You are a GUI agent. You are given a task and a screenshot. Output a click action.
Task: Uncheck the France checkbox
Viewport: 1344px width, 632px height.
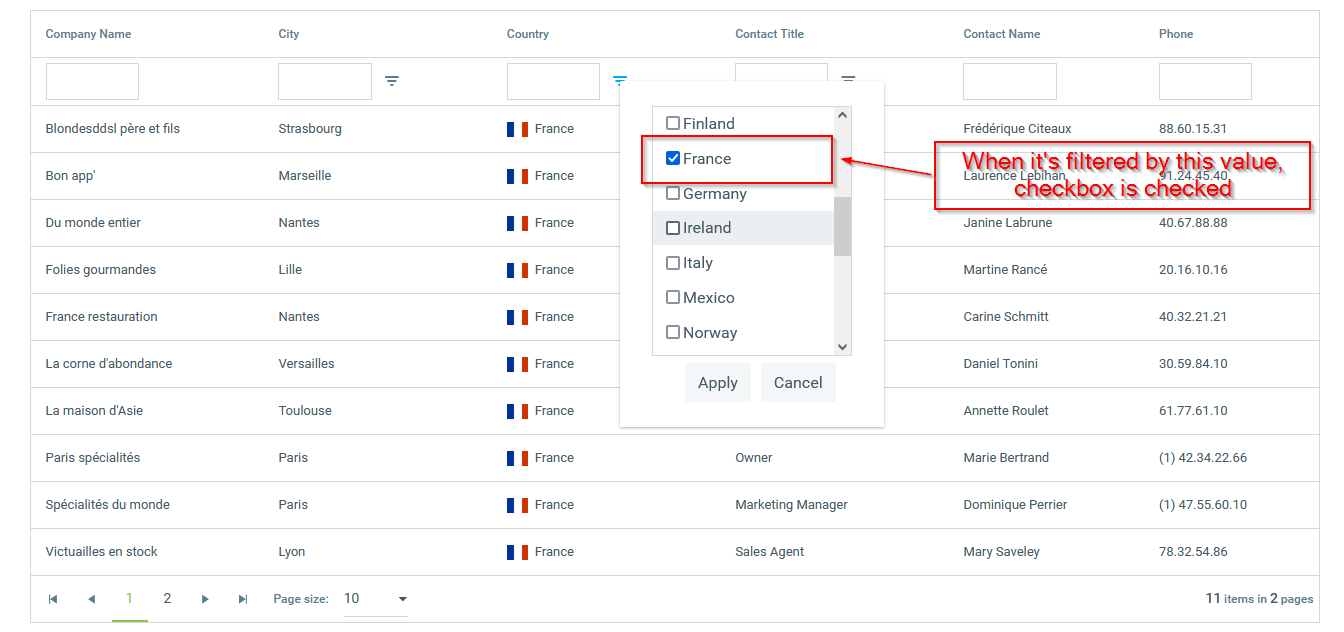point(673,159)
